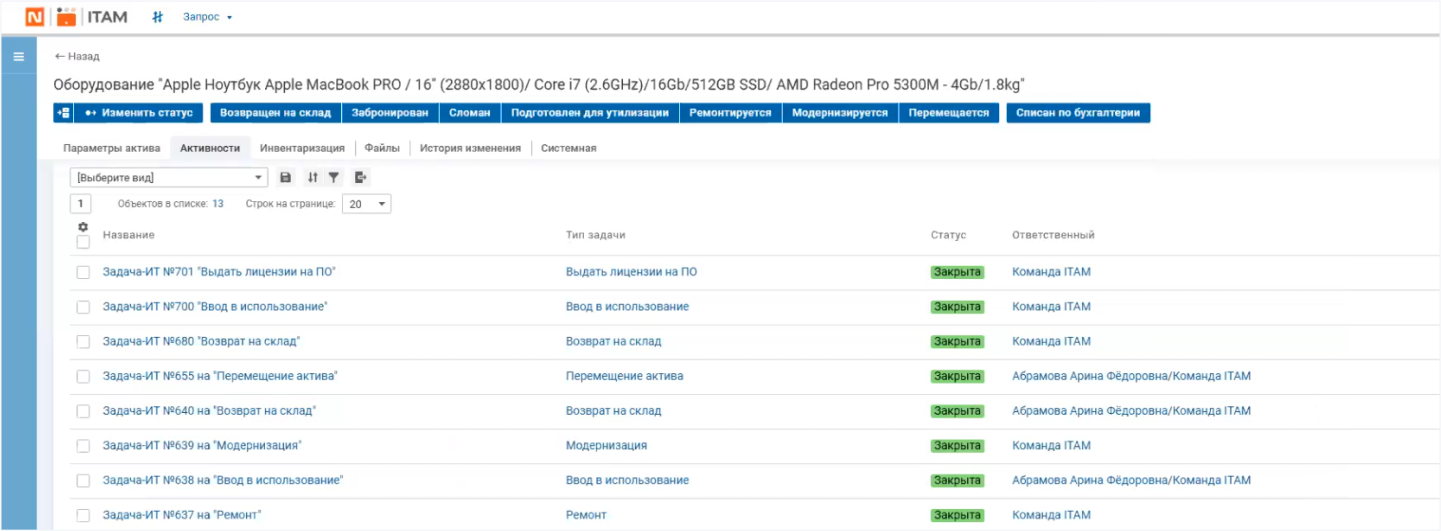
Task: Click the orange N logo icon
Action: (34, 17)
